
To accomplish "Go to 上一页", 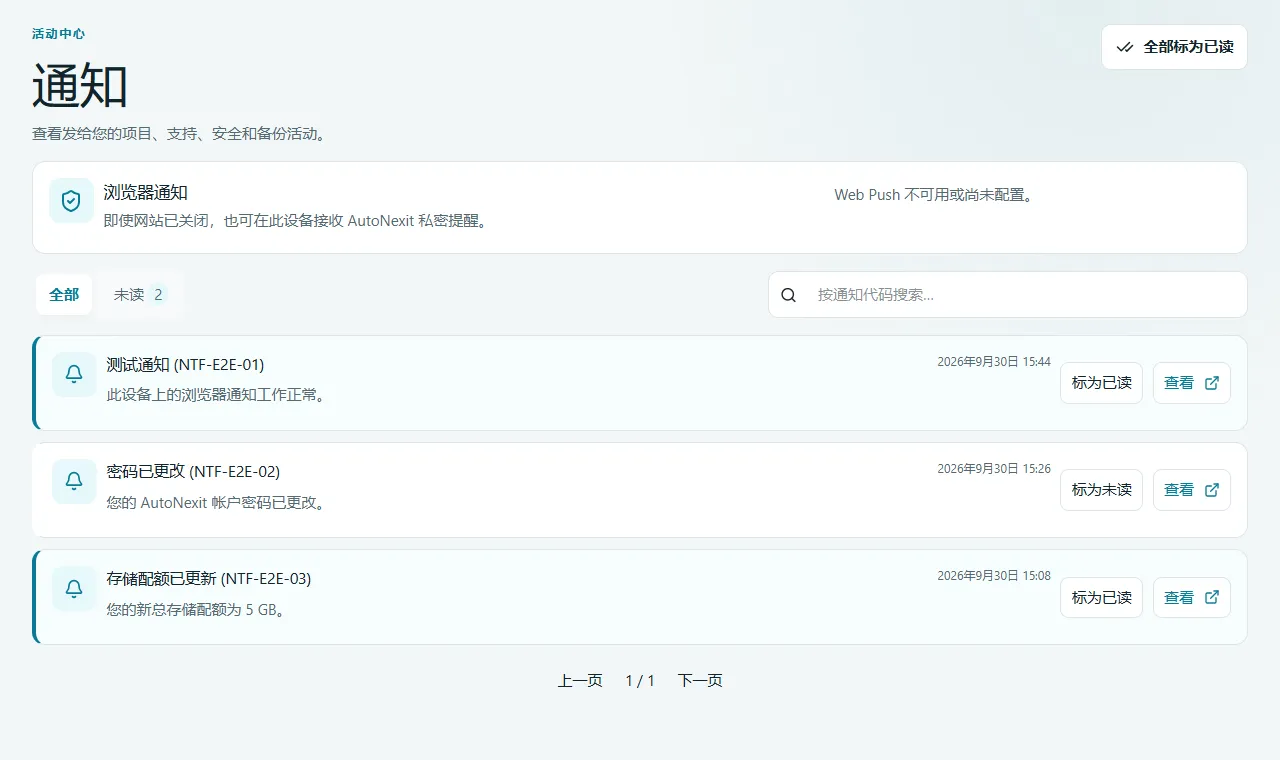I will coord(580,681).
